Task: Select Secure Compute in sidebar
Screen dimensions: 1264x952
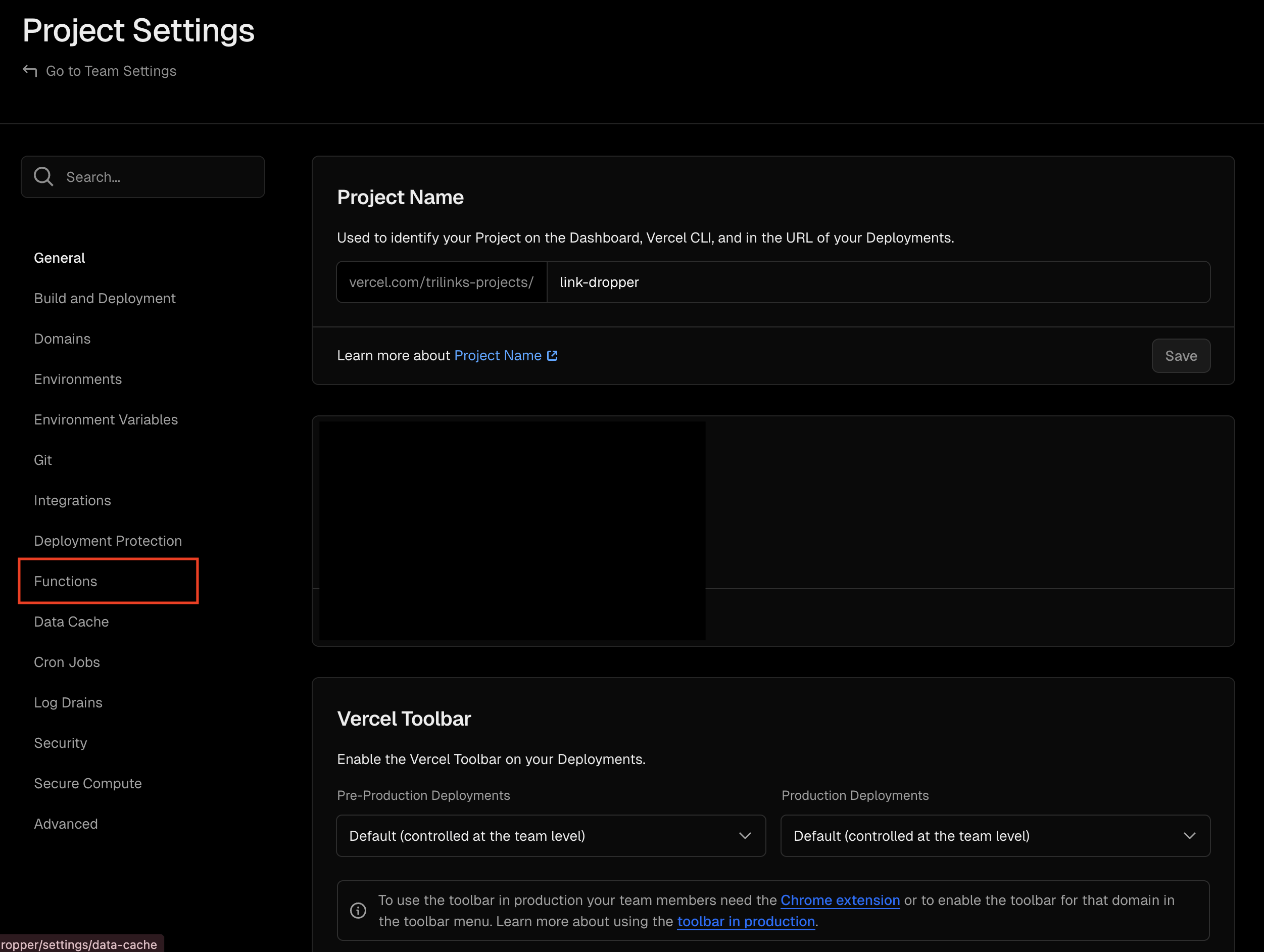Action: [88, 783]
